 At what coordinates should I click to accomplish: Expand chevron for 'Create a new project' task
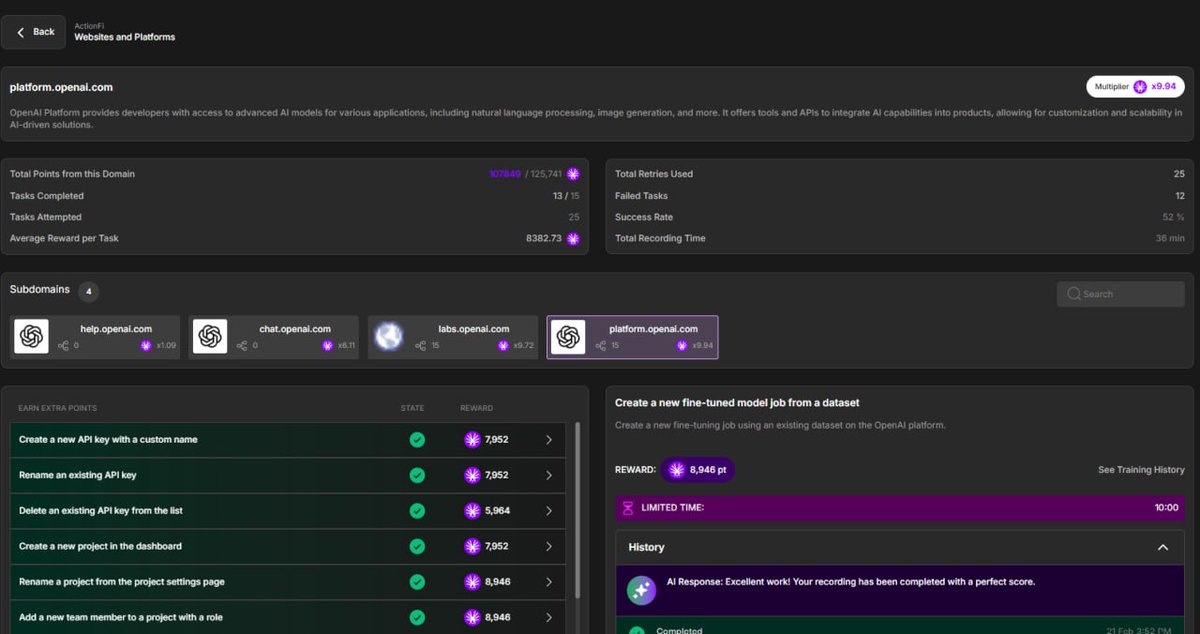(548, 546)
